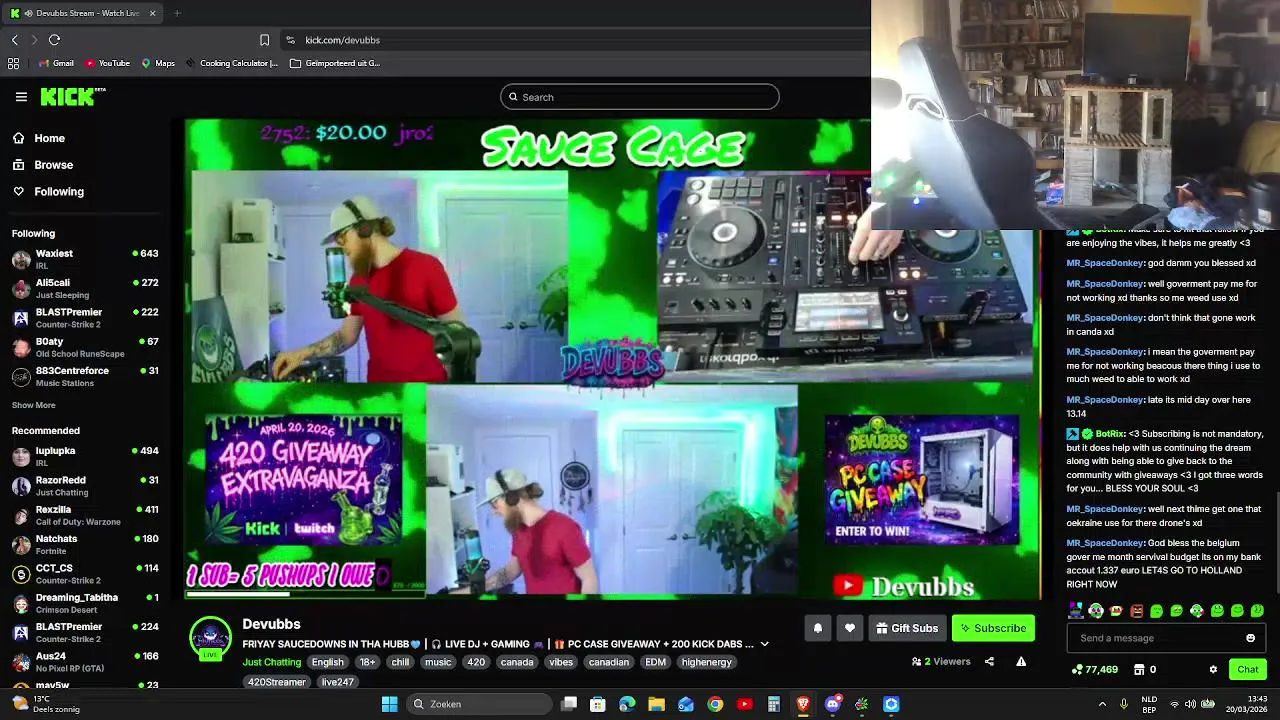
Task: Open Chrome icon in taskbar
Action: pos(715,704)
